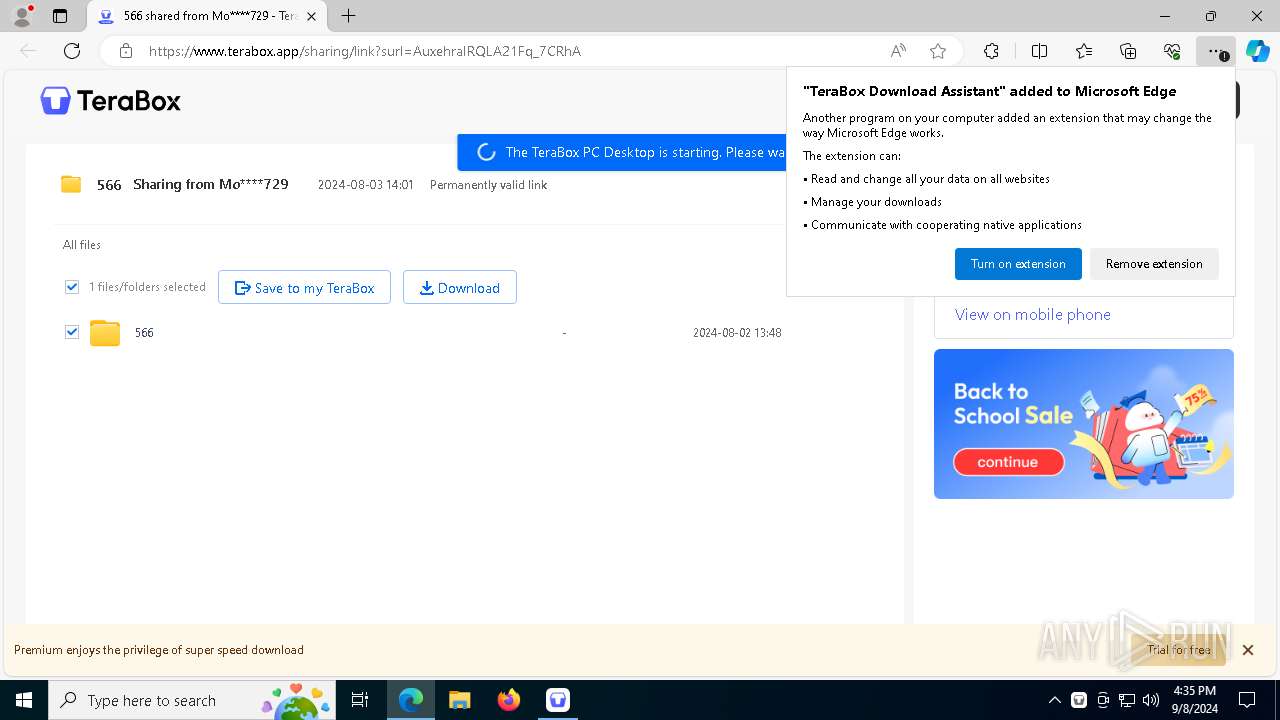Click the Download button

[x=460, y=287]
